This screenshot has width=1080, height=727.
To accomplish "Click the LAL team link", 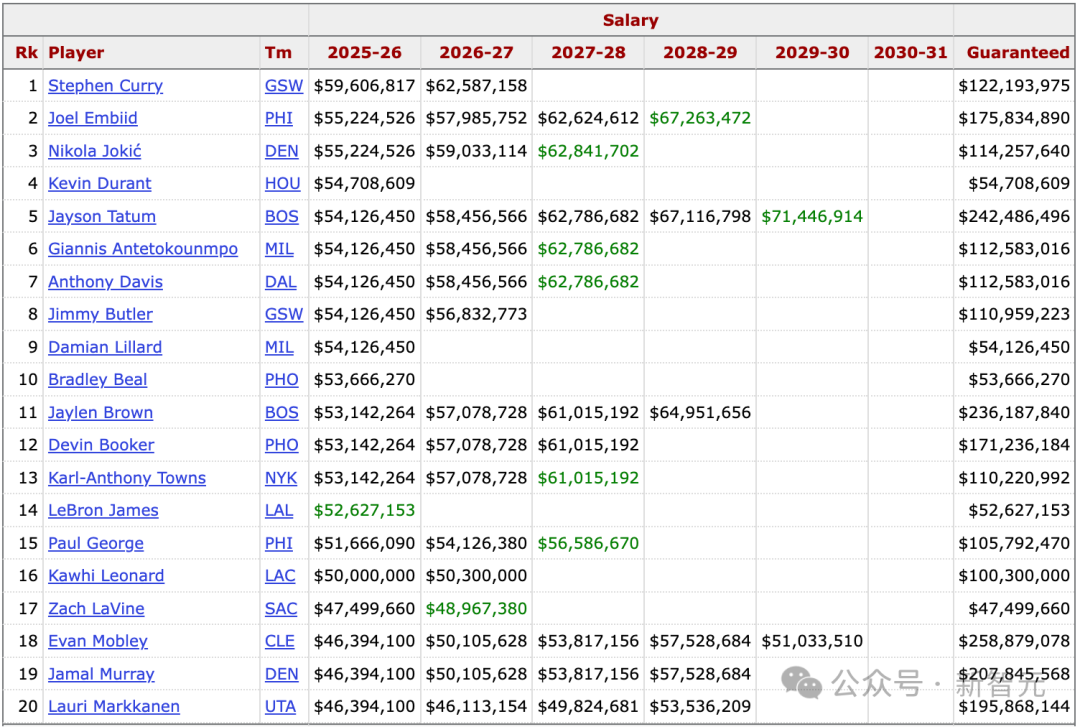I will point(279,511).
